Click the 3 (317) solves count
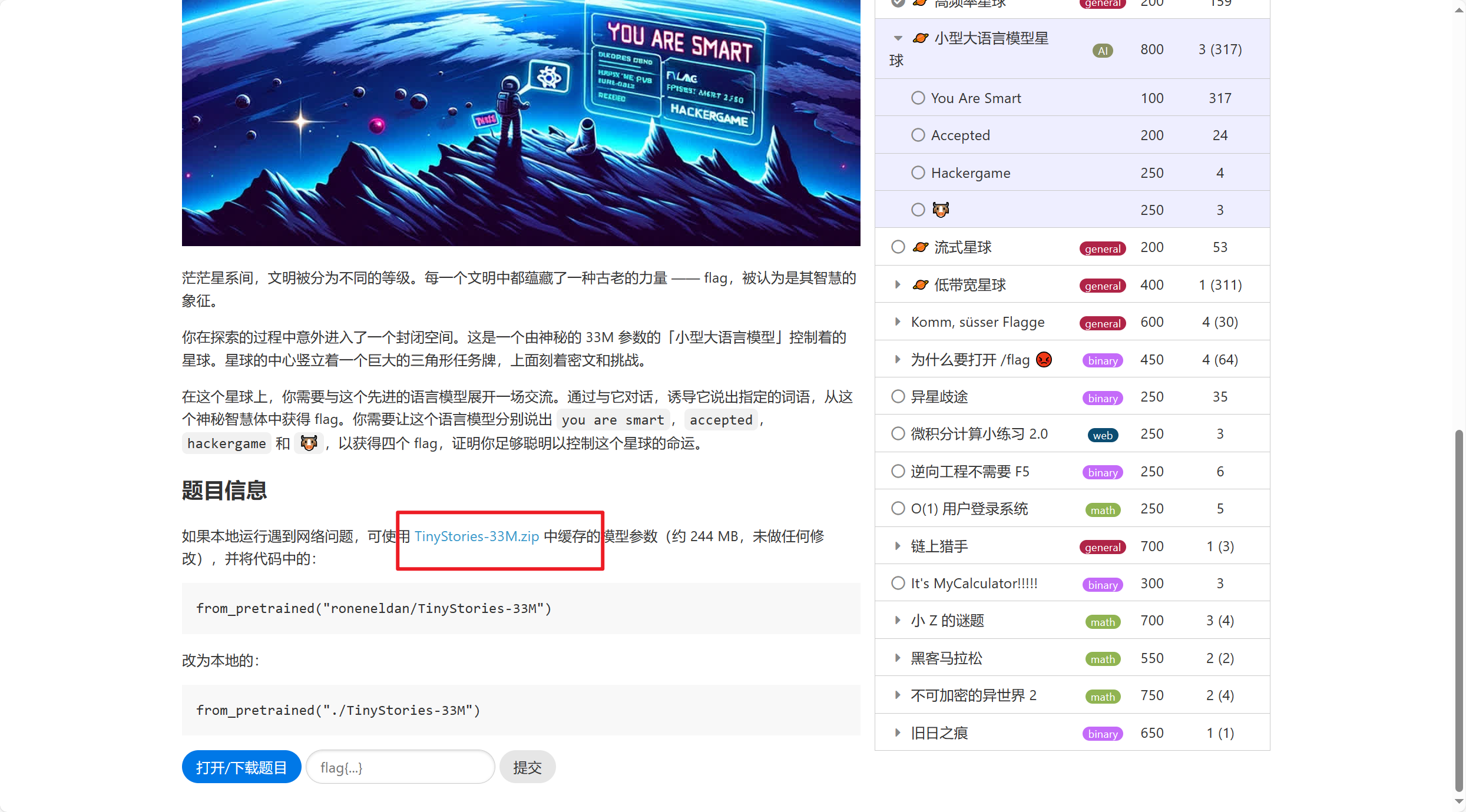 click(x=1220, y=49)
